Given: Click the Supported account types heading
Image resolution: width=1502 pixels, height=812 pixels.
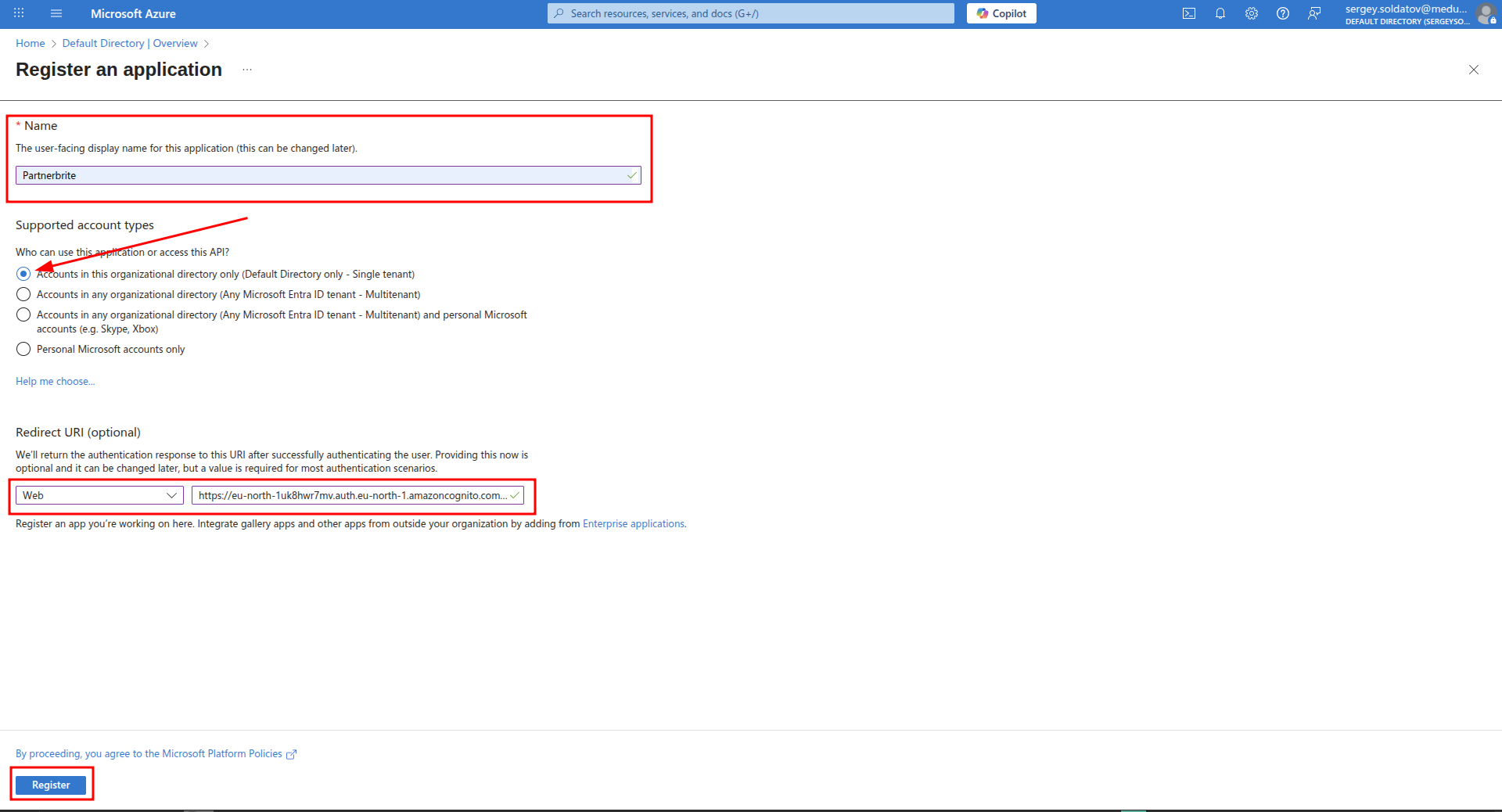Looking at the screenshot, I should point(84,225).
